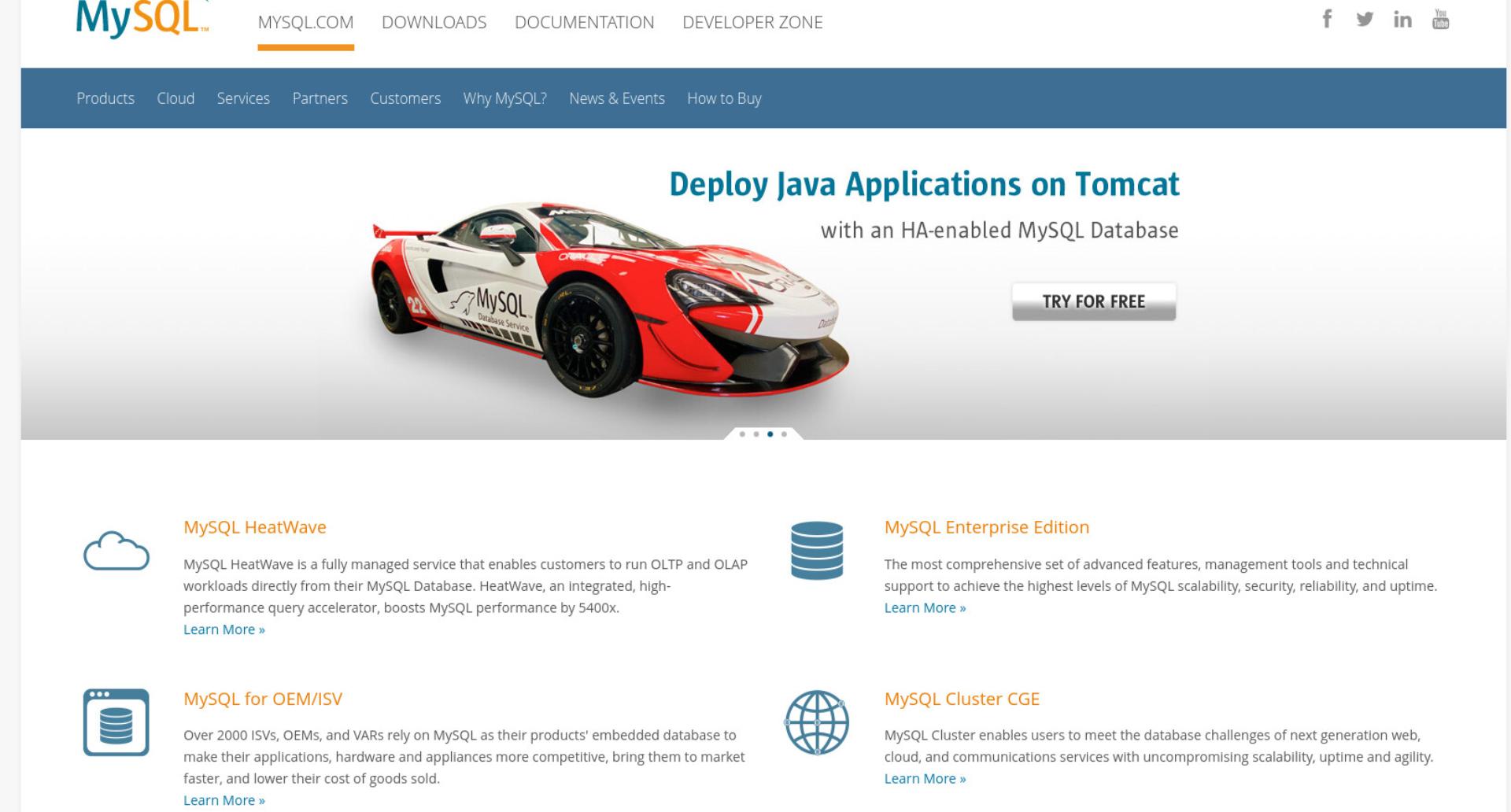Screen dimensions: 1511x812
Task: Switch to the DEVELOPER ZONE tab
Action: pos(752,23)
